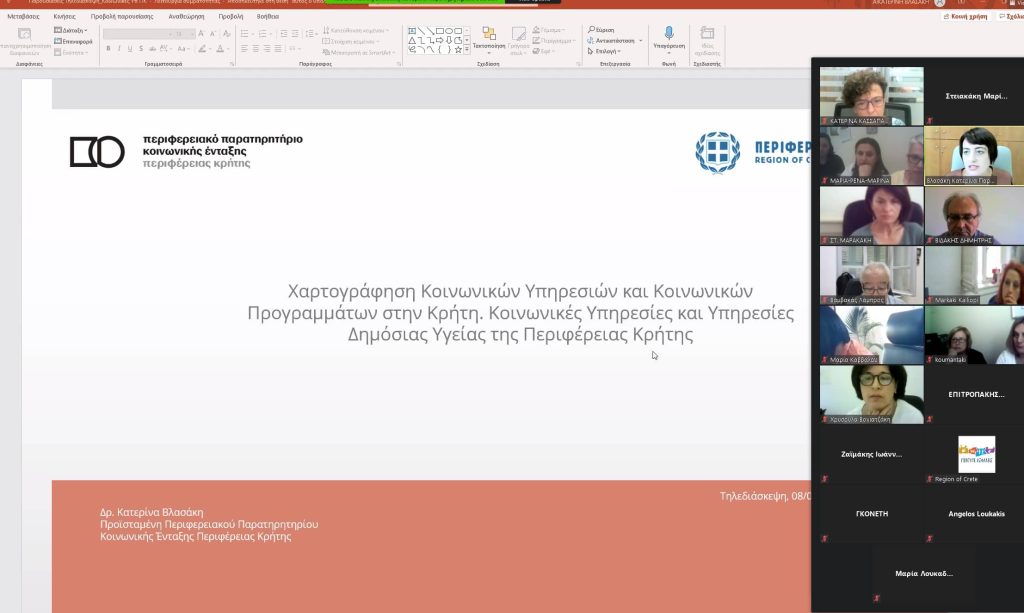Click the Κοινή χρήση share button

tap(965, 16)
